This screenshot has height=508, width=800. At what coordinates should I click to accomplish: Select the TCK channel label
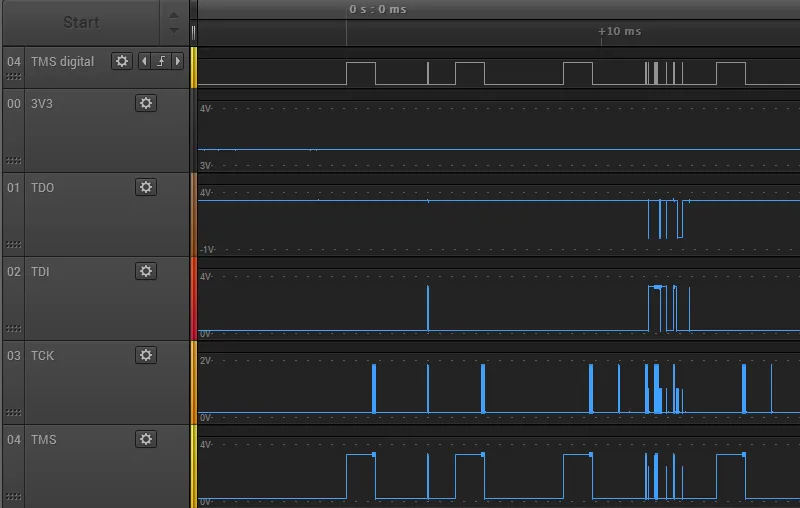coord(42,355)
